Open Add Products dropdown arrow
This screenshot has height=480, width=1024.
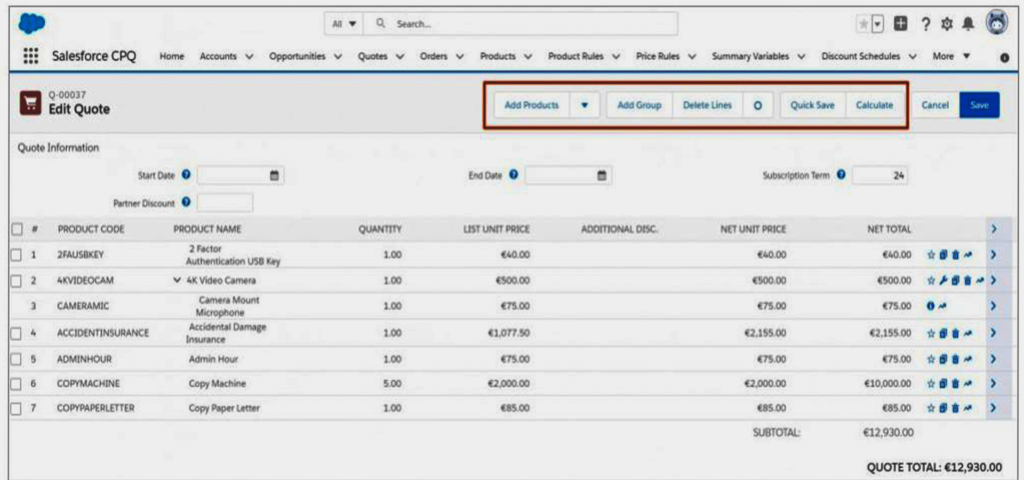pos(585,105)
